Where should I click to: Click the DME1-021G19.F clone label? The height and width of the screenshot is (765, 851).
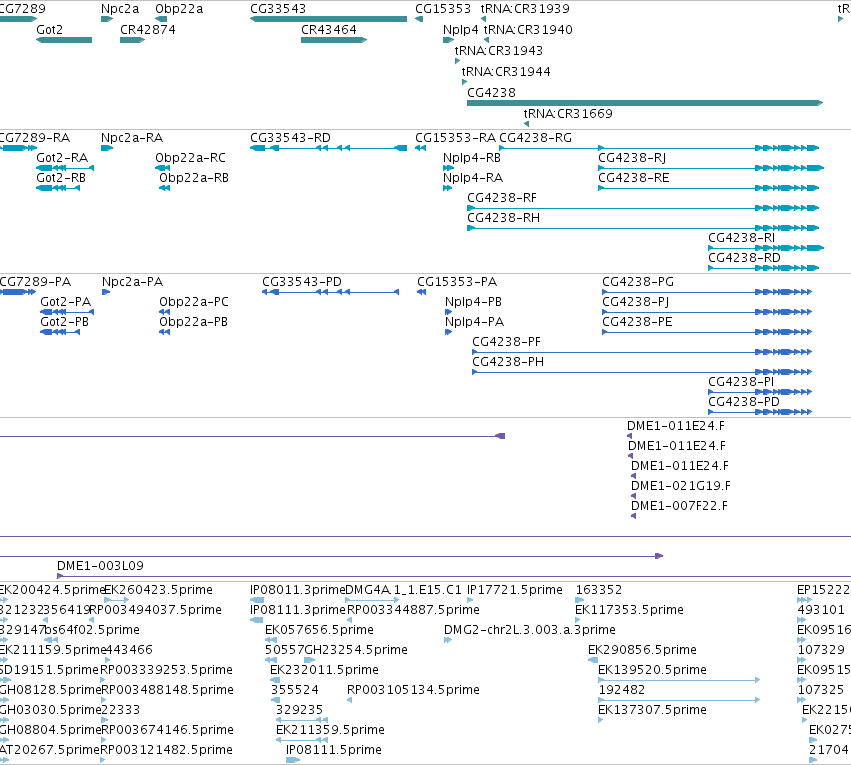[x=681, y=486]
